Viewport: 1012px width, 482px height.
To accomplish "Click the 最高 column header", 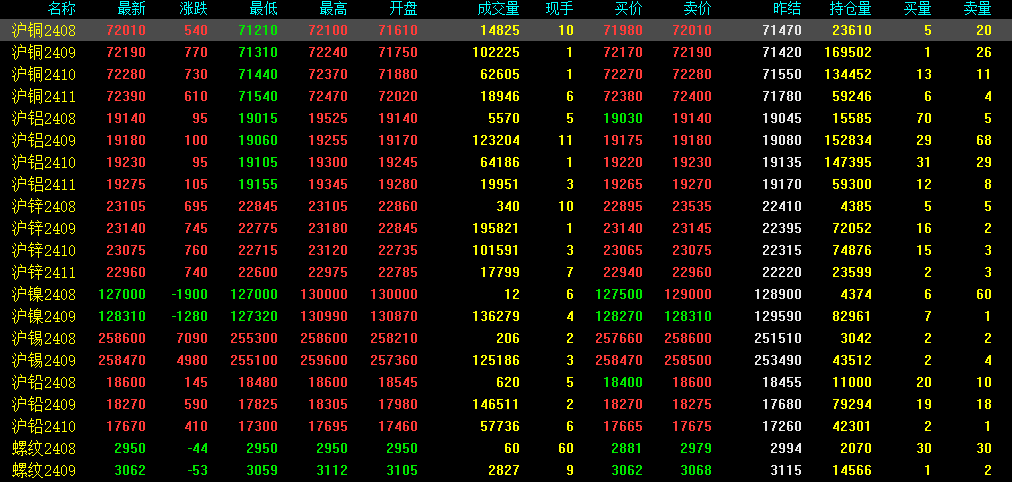I will click(334, 9).
